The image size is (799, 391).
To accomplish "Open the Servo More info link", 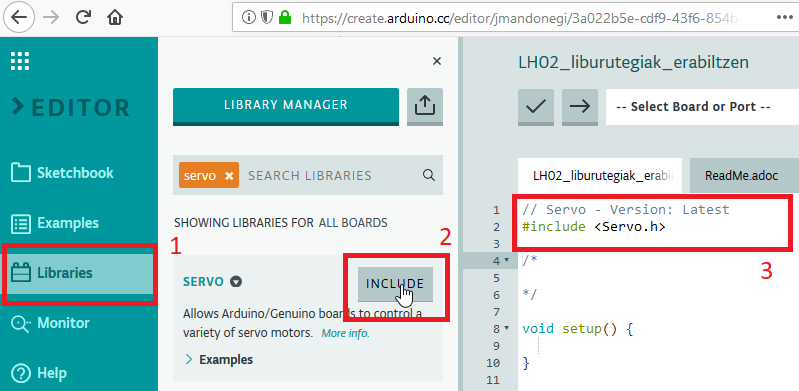I will pos(345,334).
